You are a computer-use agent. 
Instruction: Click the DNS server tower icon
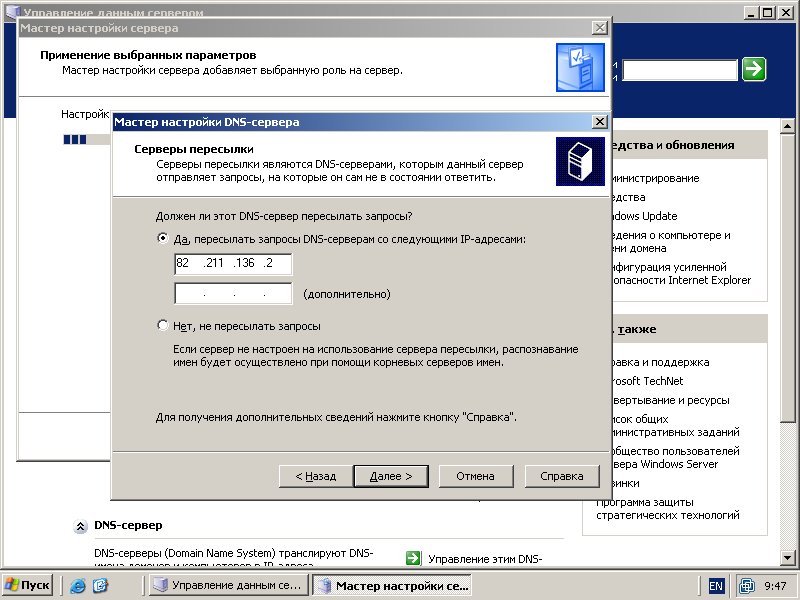tap(580, 161)
